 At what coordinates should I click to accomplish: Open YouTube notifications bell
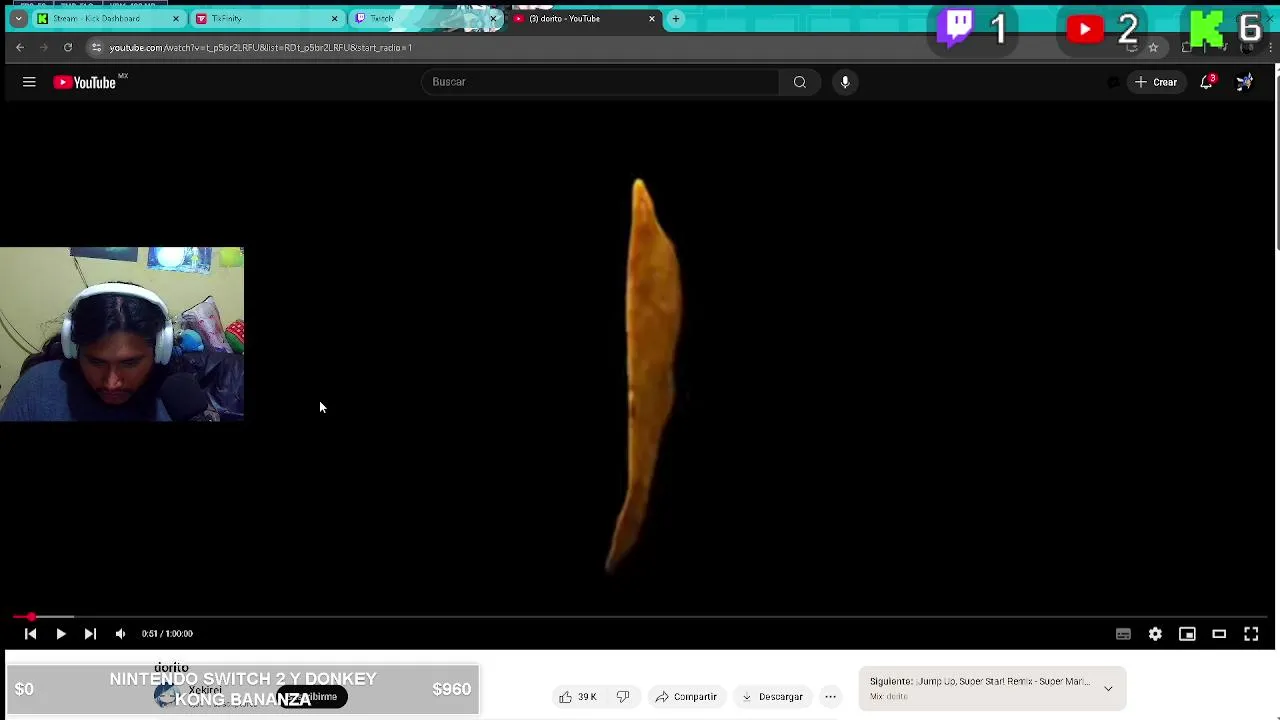pyautogui.click(x=1207, y=82)
